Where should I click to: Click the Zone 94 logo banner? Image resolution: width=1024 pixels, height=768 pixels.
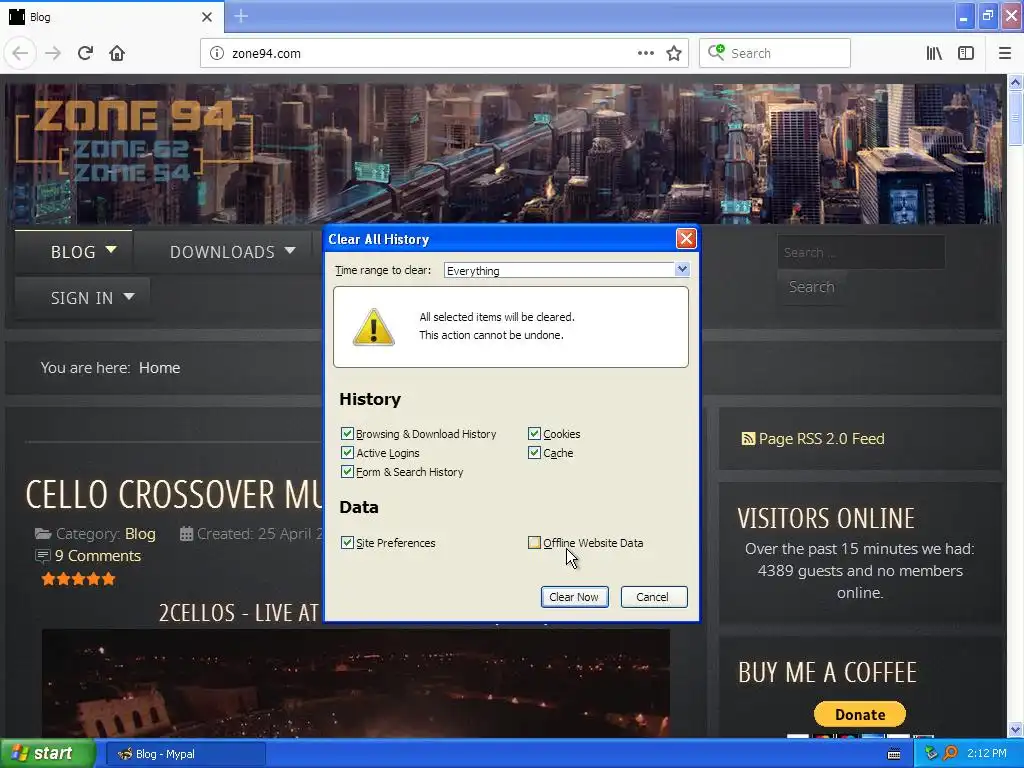click(x=134, y=140)
